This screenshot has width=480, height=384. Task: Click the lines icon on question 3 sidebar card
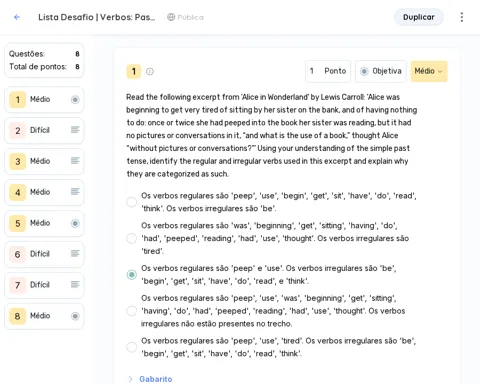[x=75, y=161]
